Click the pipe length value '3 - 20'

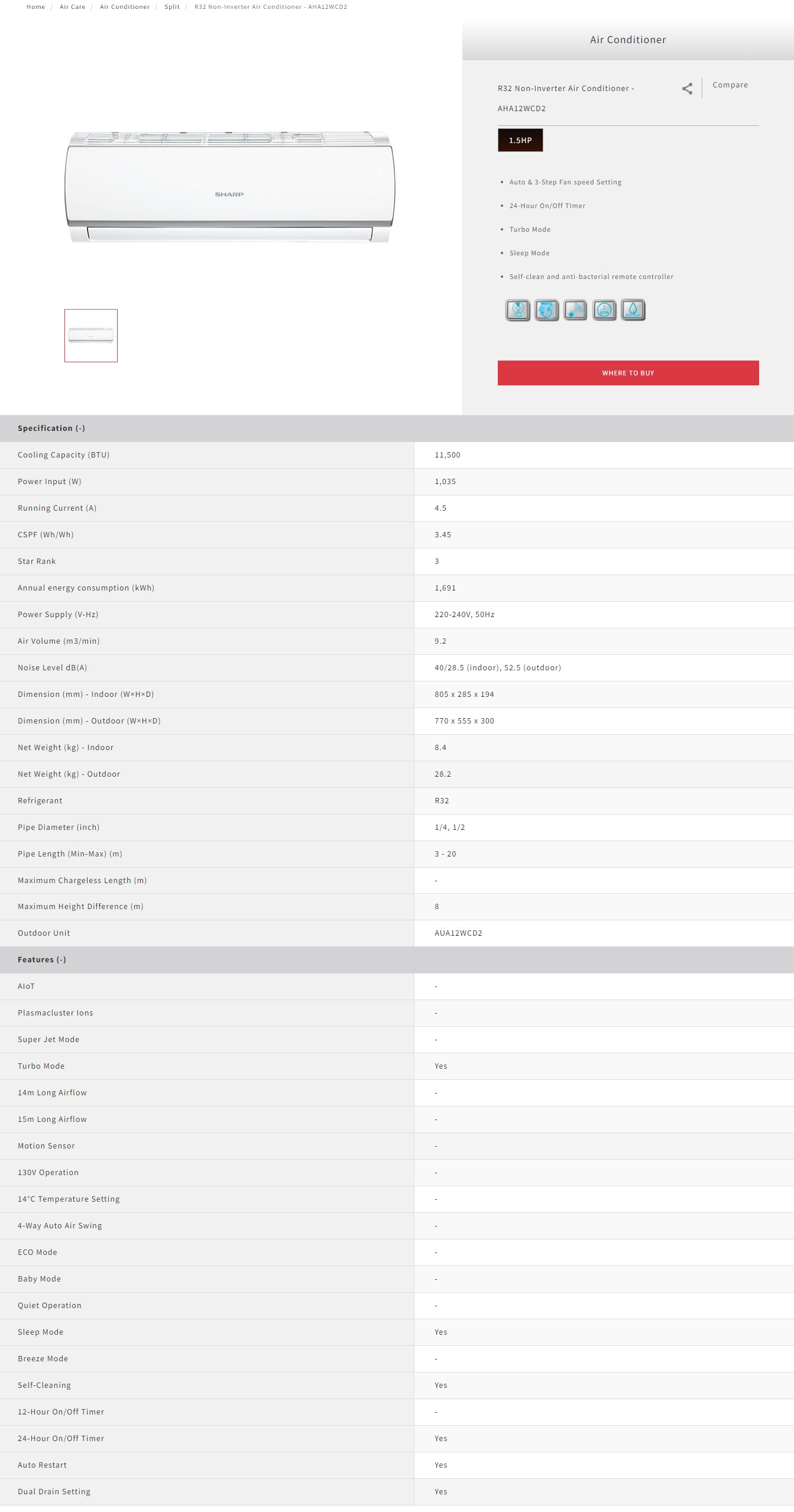click(x=445, y=854)
